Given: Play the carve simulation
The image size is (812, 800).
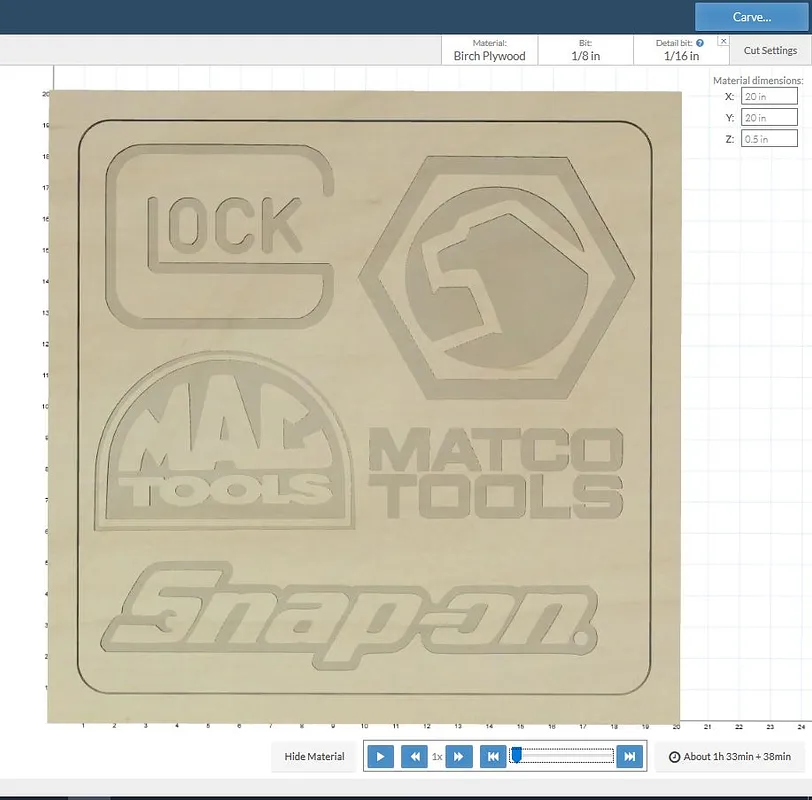Looking at the screenshot, I should (380, 757).
